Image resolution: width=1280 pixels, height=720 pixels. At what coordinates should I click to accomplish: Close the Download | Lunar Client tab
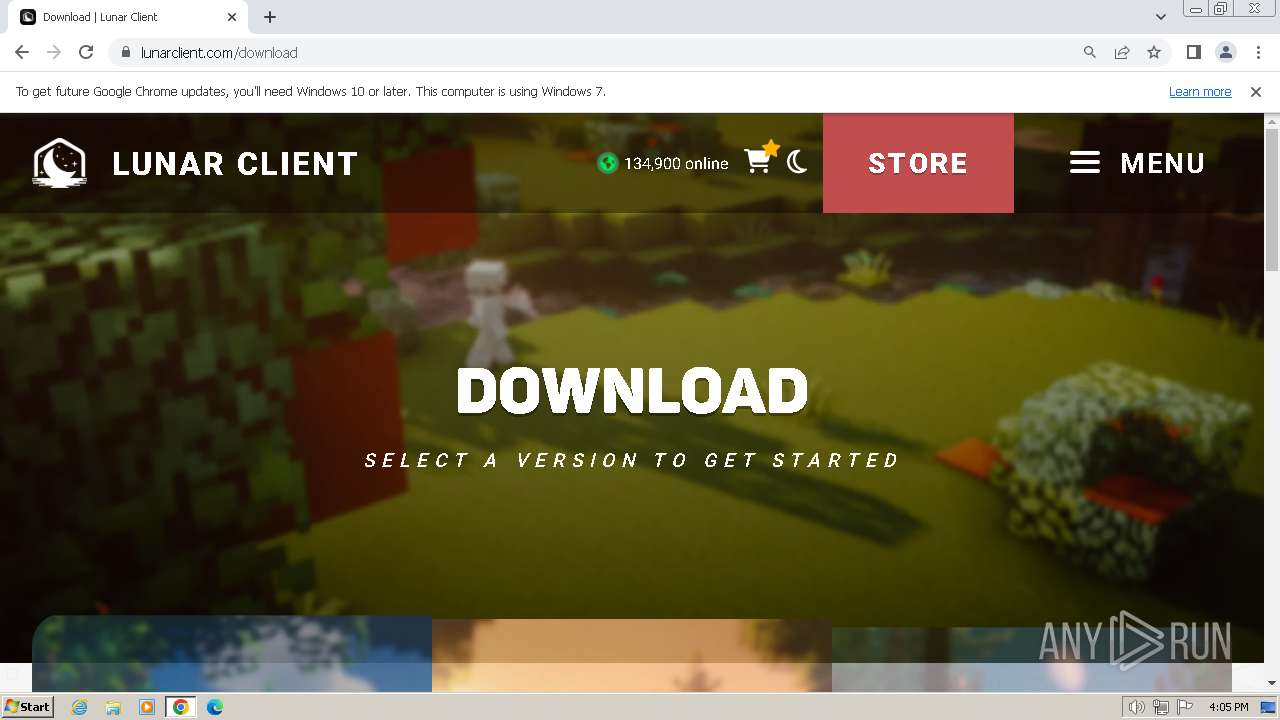[232, 17]
